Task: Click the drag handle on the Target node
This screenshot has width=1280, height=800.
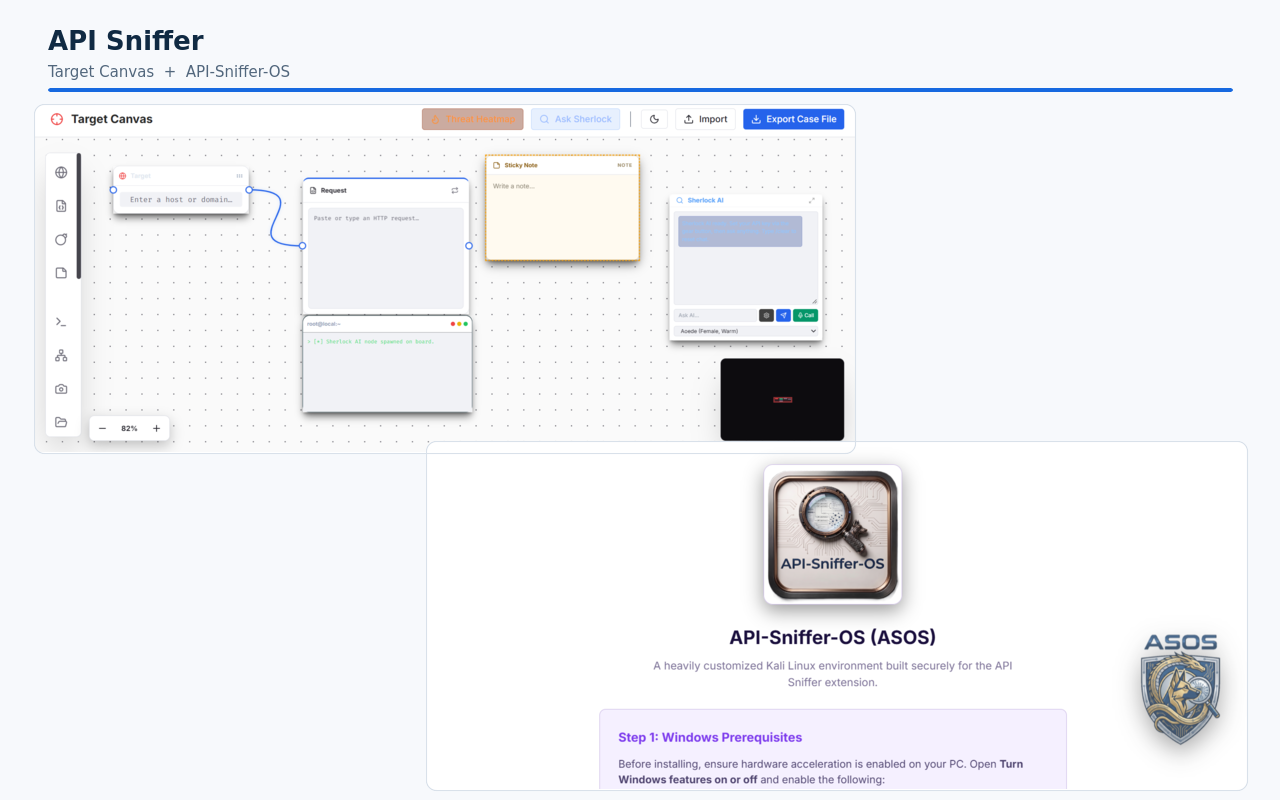Action: tap(240, 176)
